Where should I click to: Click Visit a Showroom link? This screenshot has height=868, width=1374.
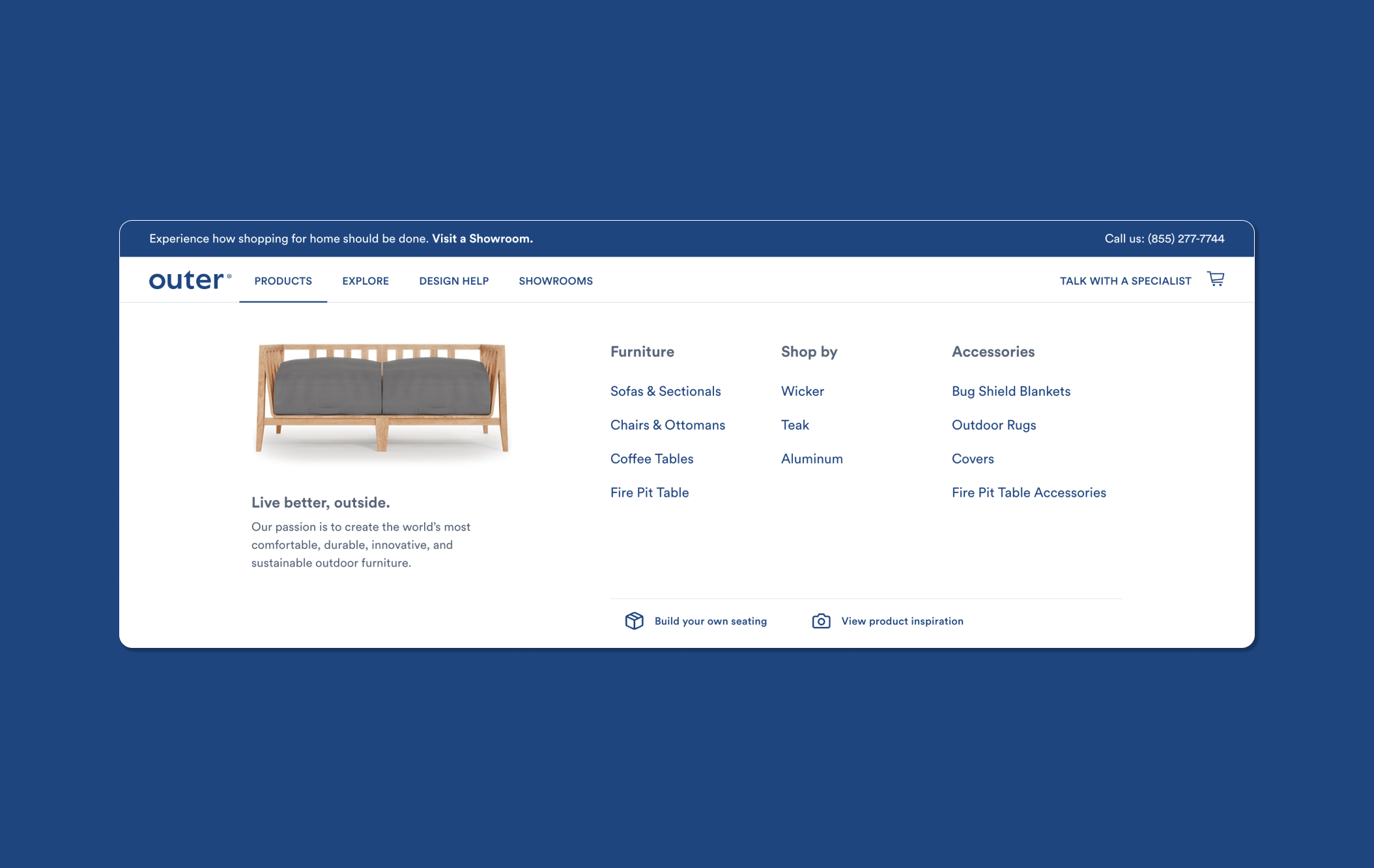pos(482,238)
